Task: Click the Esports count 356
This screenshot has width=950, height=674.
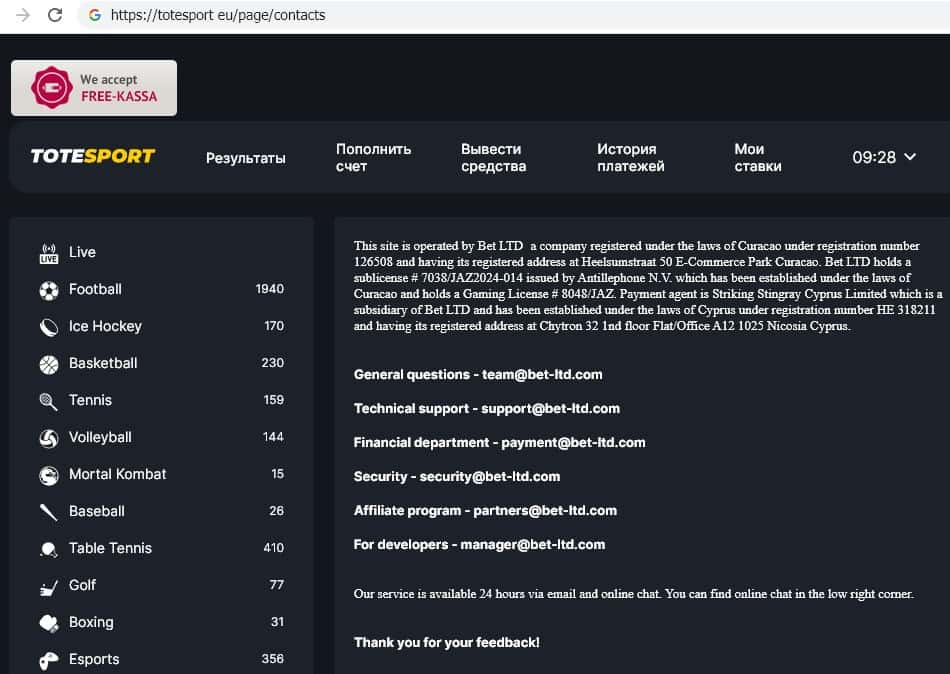Action: (x=273, y=659)
